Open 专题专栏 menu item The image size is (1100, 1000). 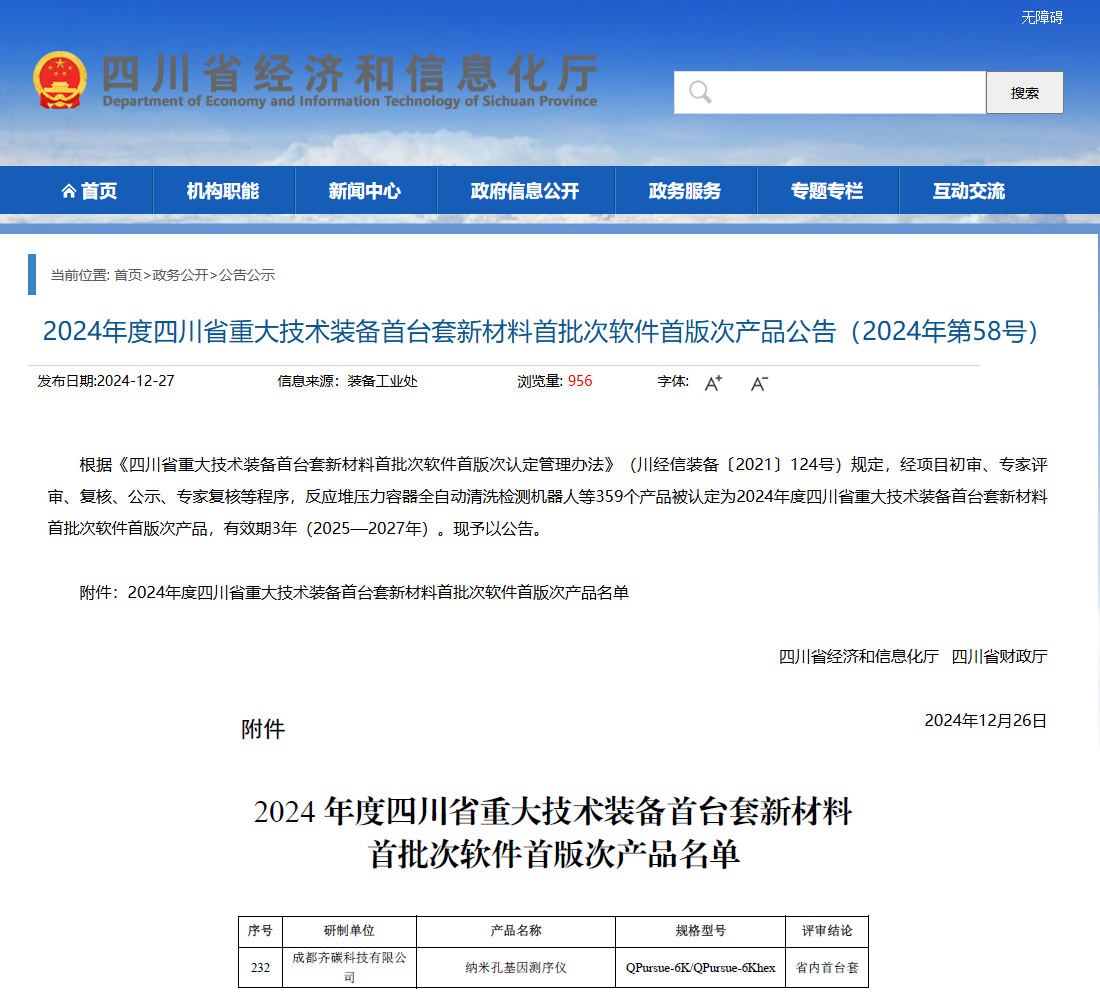[x=827, y=191]
